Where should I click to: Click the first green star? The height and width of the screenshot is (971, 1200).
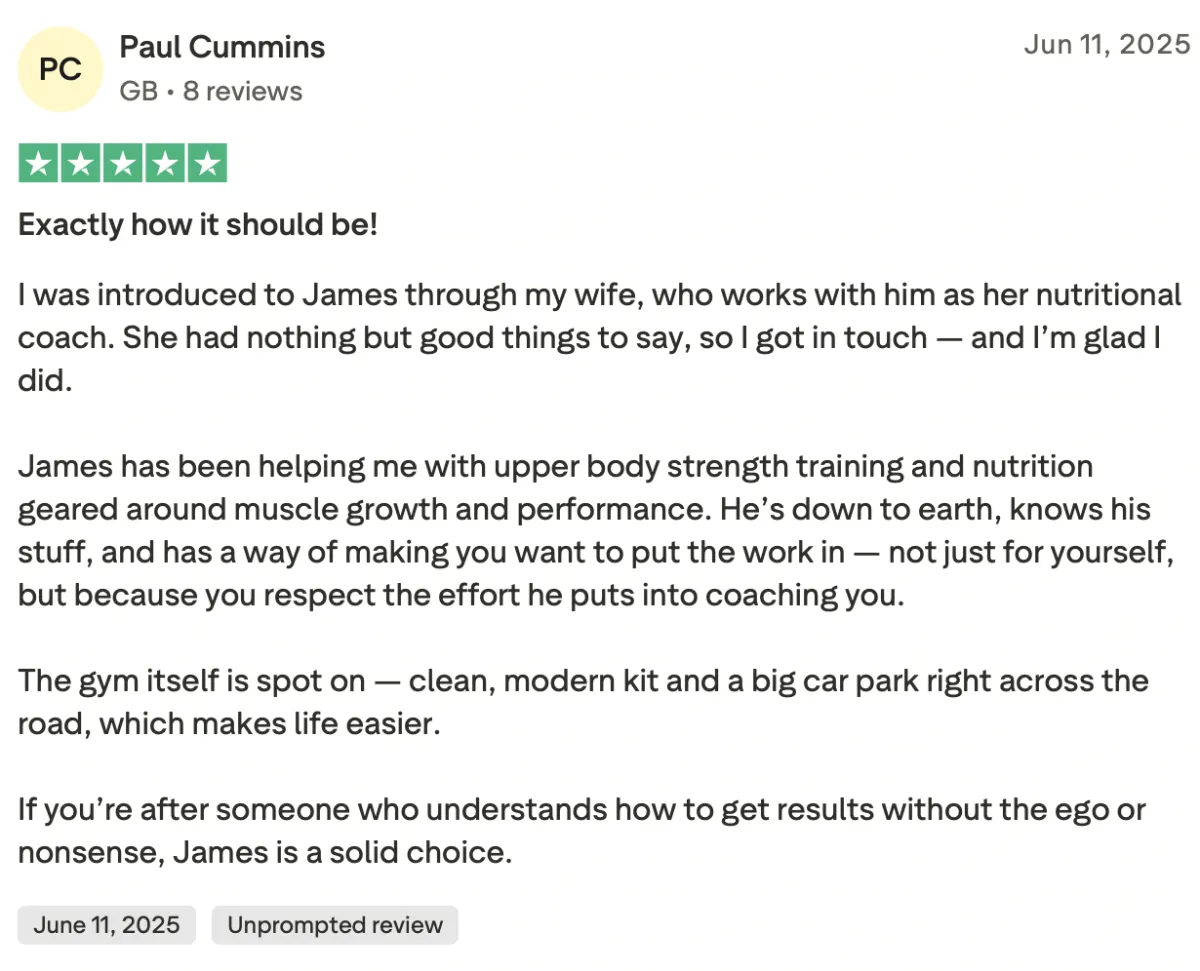point(38,164)
